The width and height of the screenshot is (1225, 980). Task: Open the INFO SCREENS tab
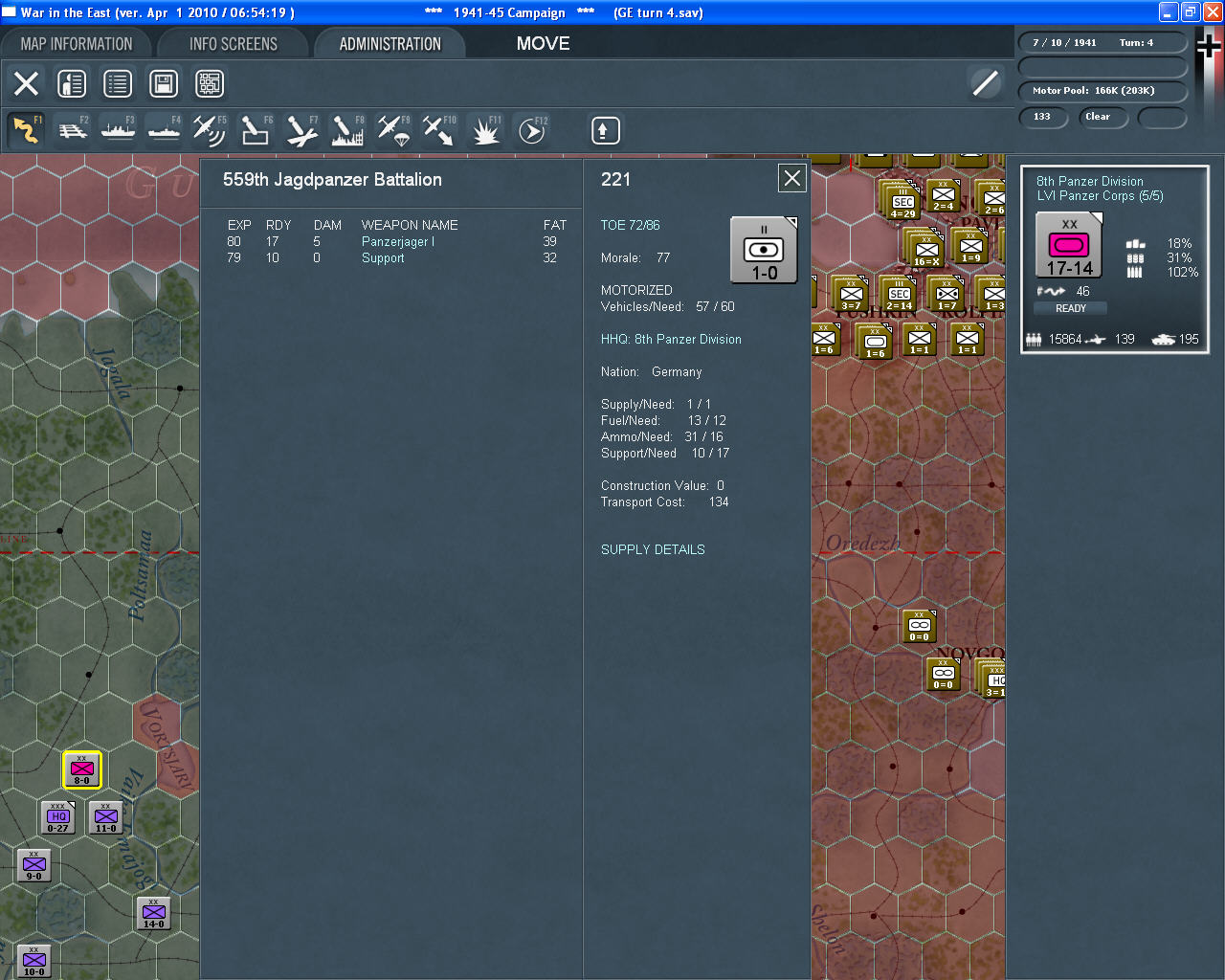(234, 44)
